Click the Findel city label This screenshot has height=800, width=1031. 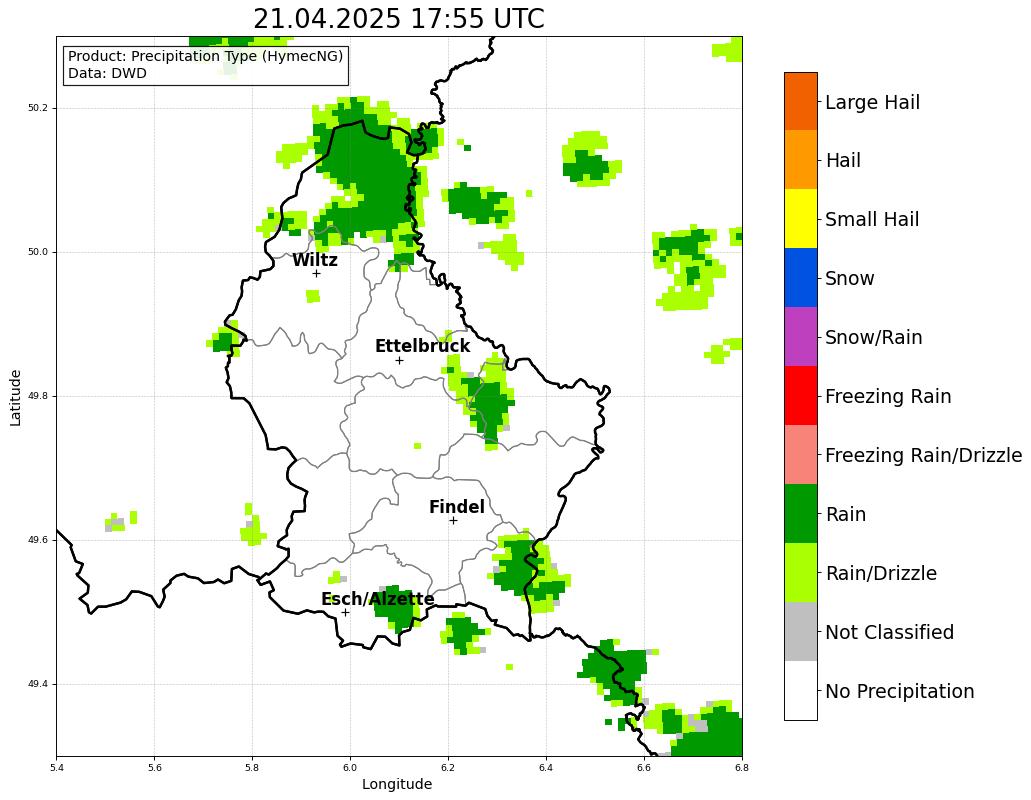pos(457,507)
